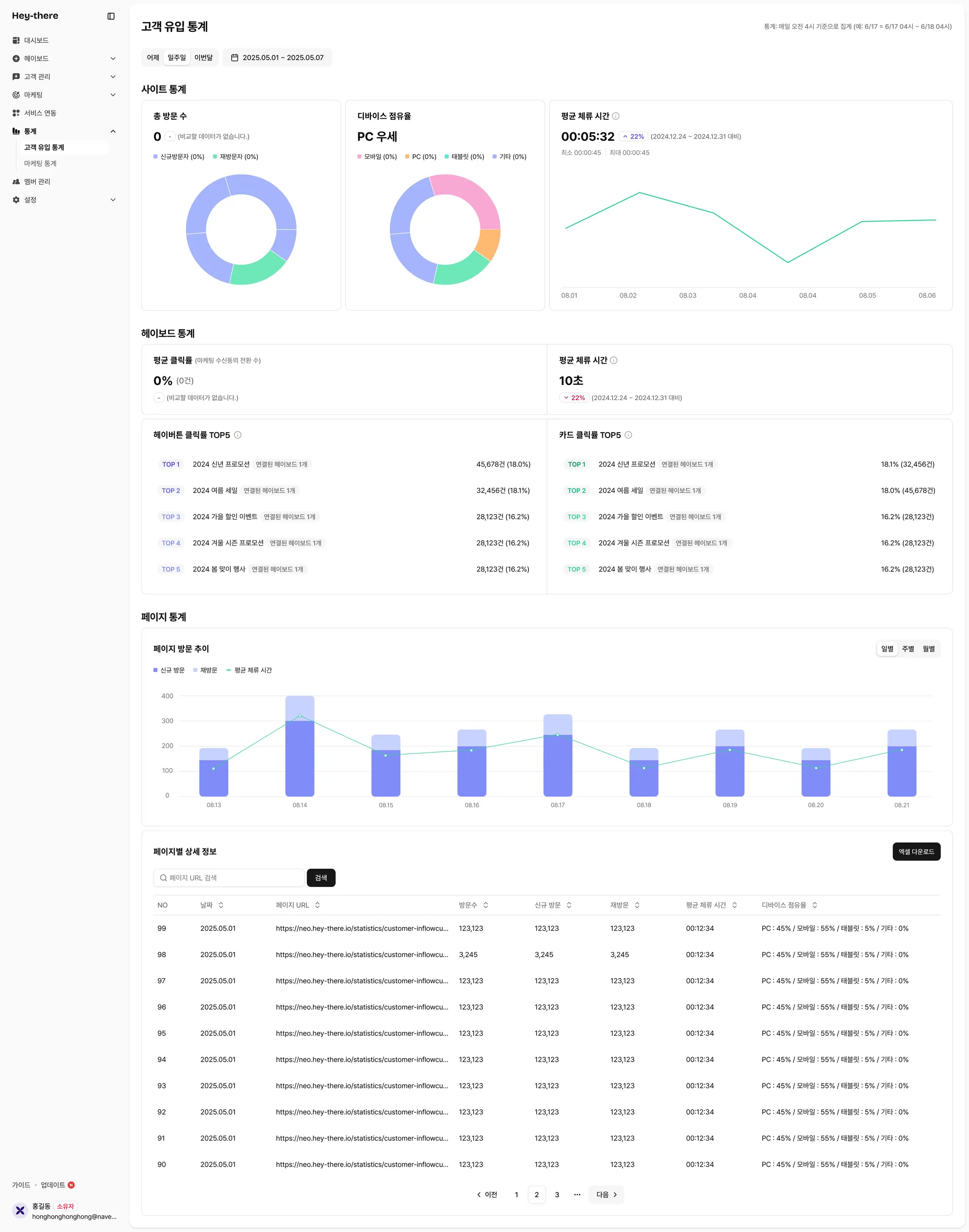Expand the 헤이보드 sidebar menu chevron
Image resolution: width=969 pixels, height=1232 pixels.
click(x=113, y=58)
